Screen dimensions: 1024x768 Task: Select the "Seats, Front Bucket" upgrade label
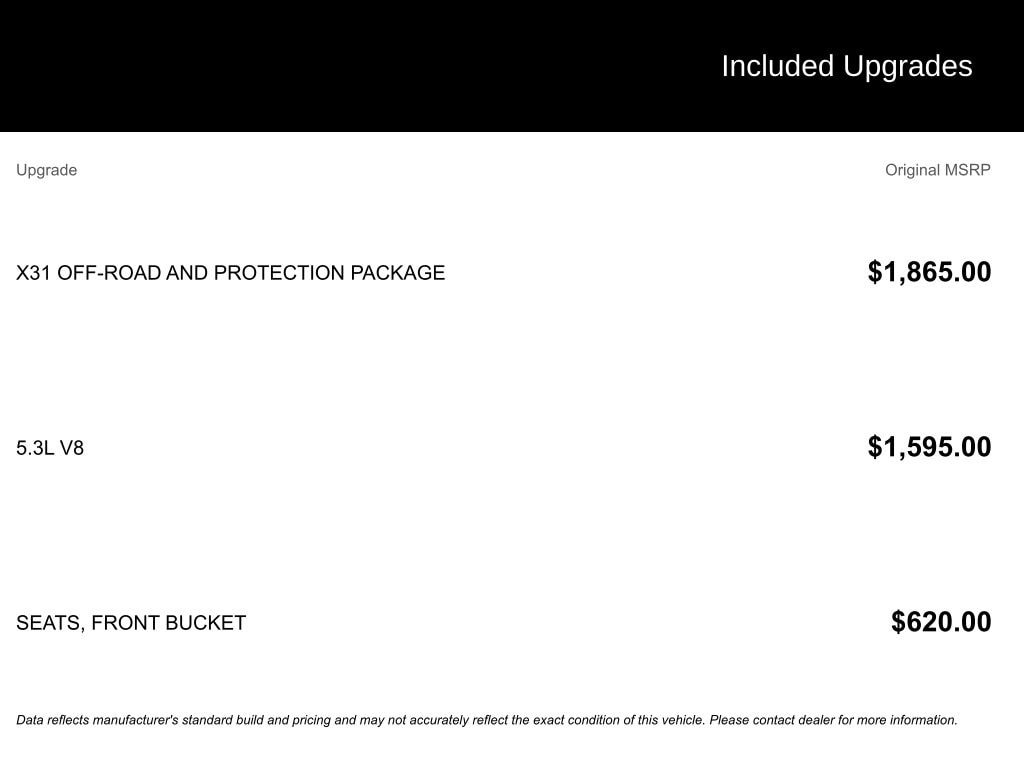tap(131, 623)
